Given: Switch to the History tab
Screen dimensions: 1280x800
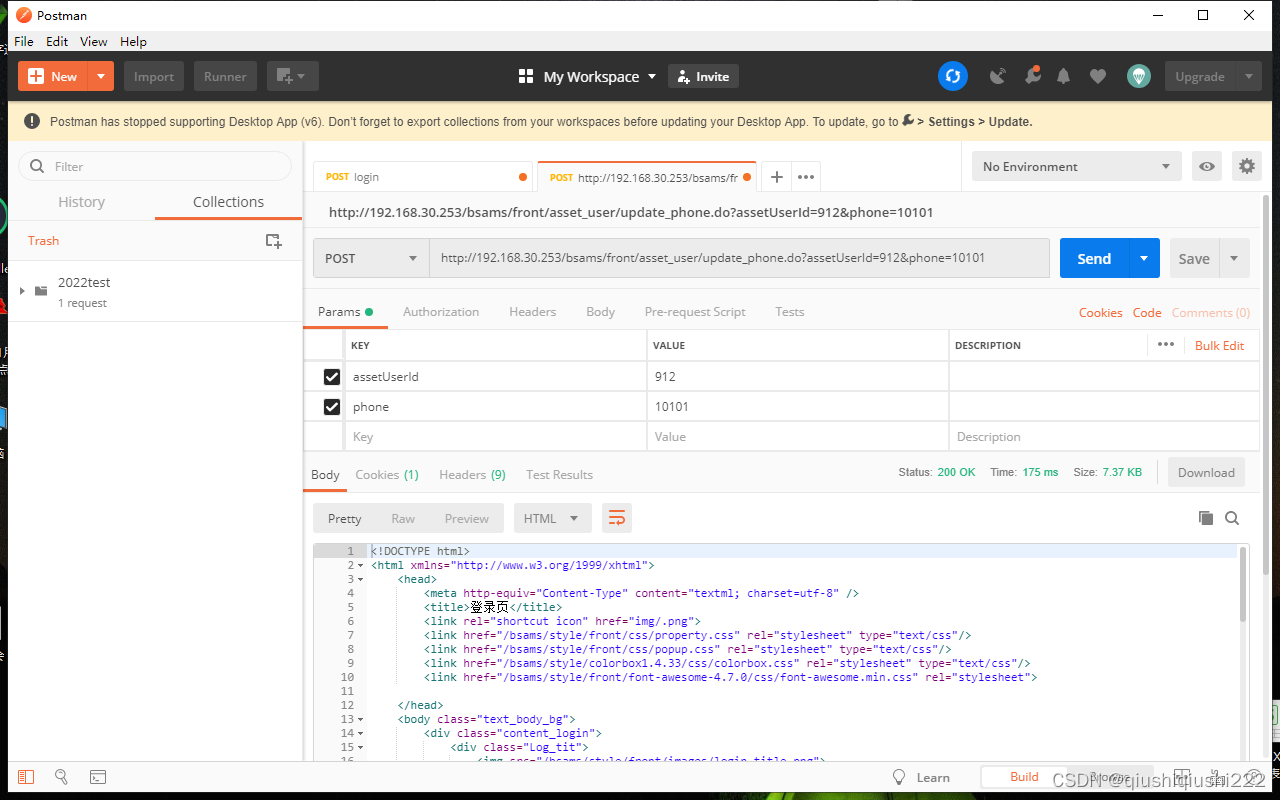Looking at the screenshot, I should (x=81, y=201).
